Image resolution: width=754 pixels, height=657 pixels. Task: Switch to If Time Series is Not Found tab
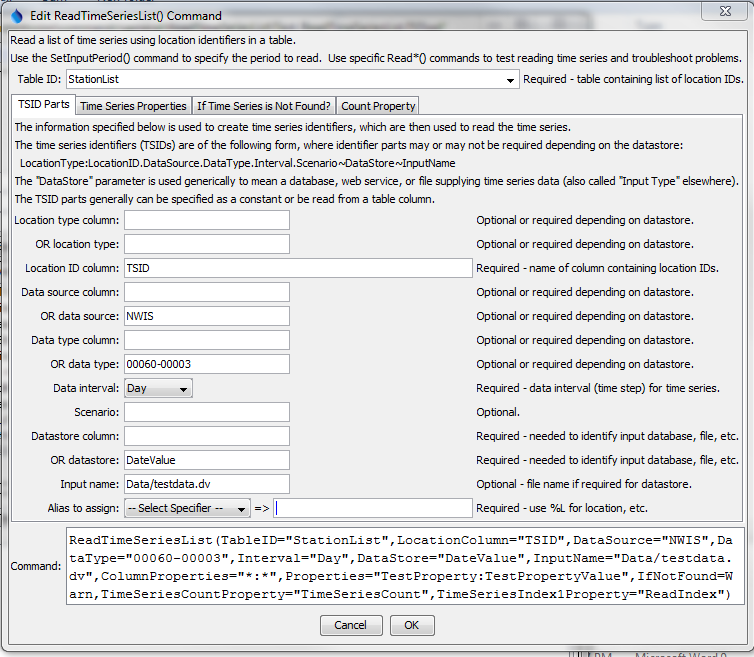click(263, 105)
